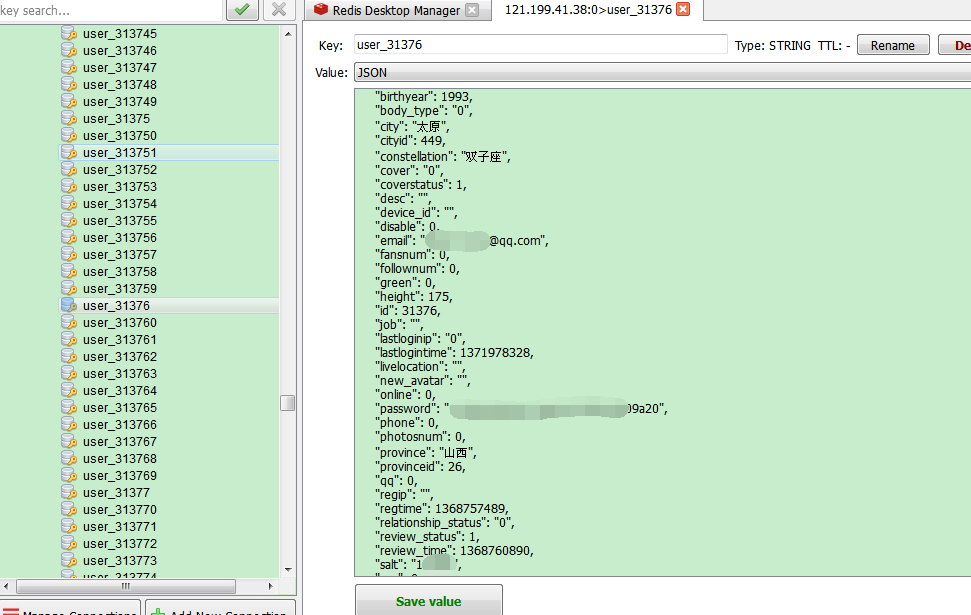Click the "regtime": 1368757489 line
971x615 pixels.
point(442,509)
